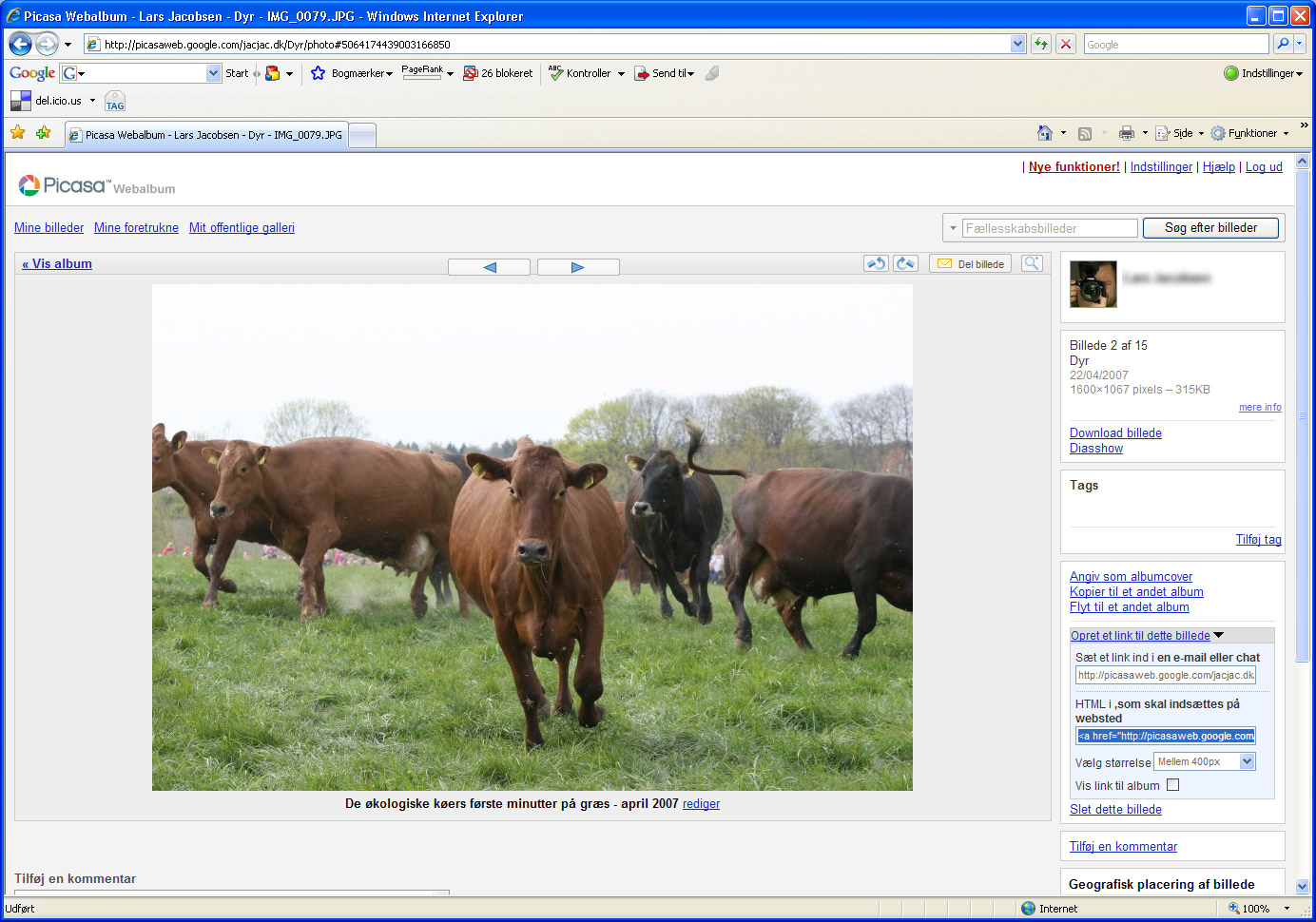Screen dimensions: 1316x922
Task: Rotate the photo left
Action: (x=875, y=263)
